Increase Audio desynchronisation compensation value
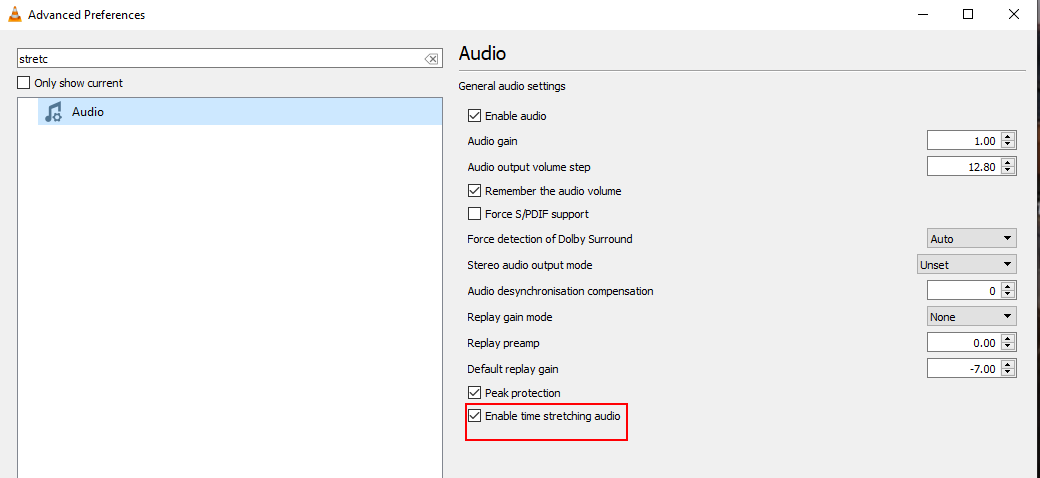 coord(1008,286)
